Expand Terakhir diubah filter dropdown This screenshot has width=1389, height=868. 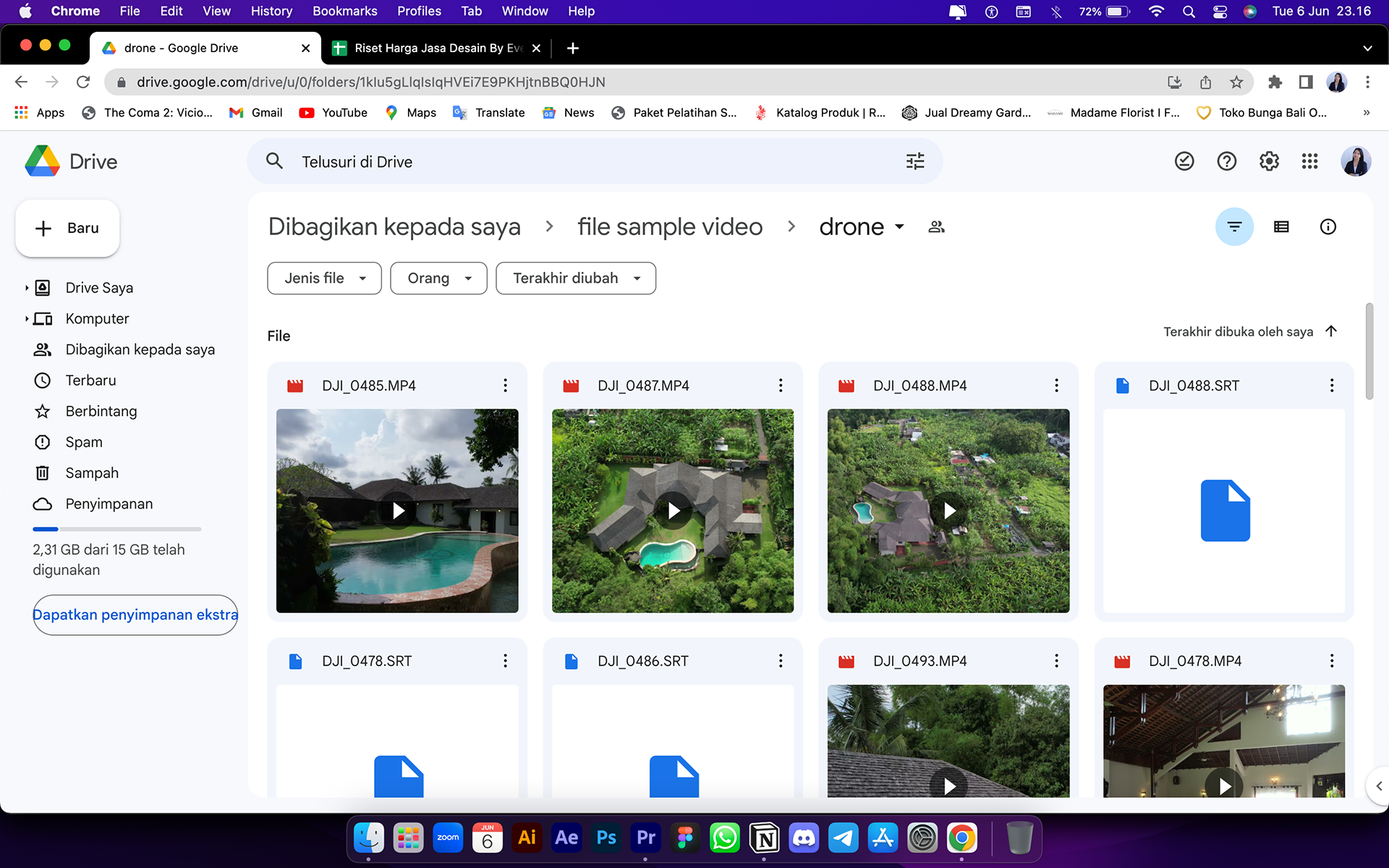click(576, 278)
